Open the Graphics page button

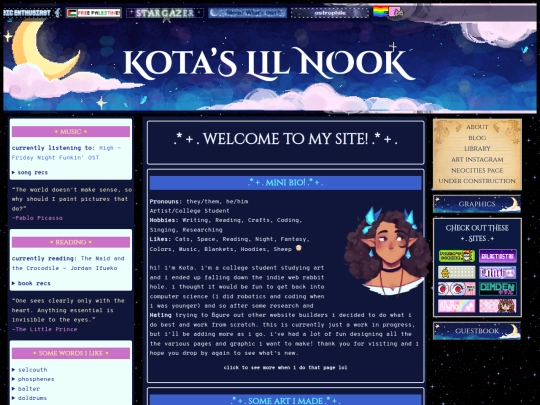(477, 204)
